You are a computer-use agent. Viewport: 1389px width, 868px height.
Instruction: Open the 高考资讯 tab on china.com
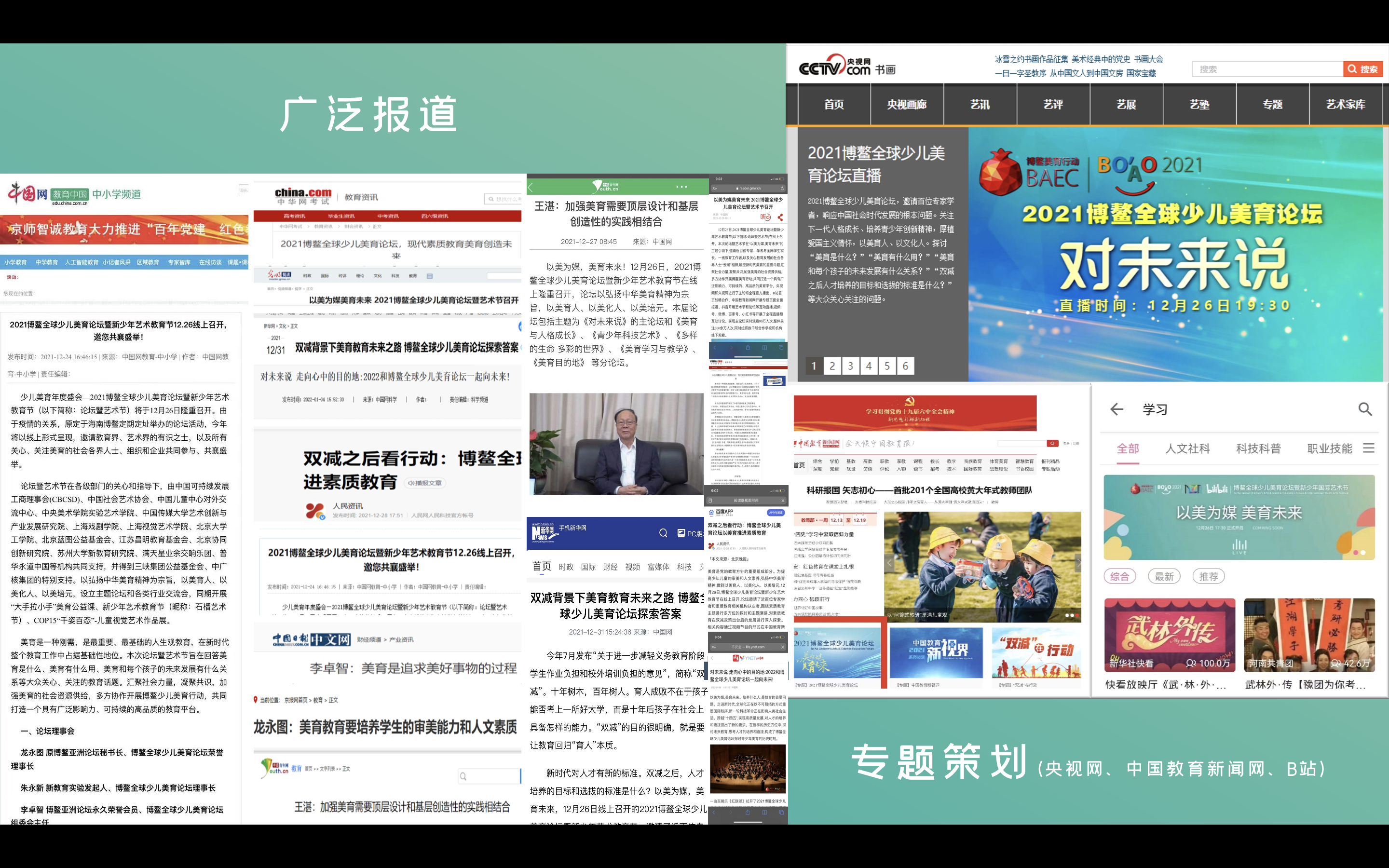pyautogui.click(x=295, y=216)
